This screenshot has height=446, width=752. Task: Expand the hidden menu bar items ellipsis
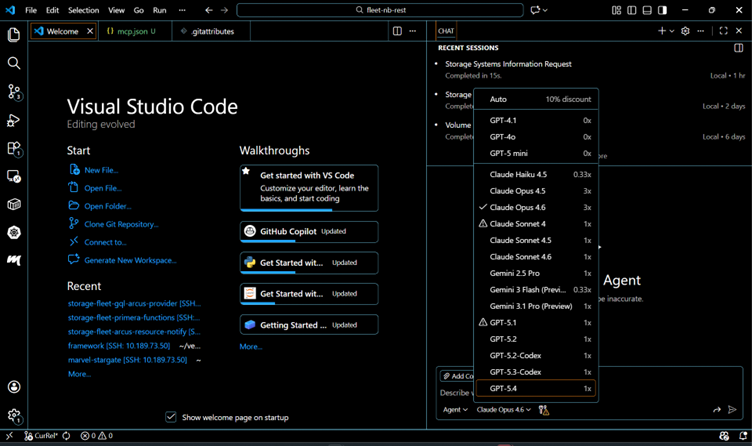coord(182,10)
